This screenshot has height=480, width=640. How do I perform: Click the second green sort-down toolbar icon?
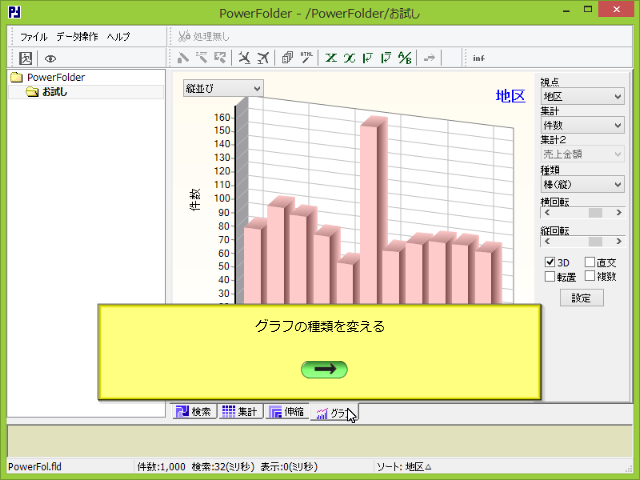tap(386, 58)
